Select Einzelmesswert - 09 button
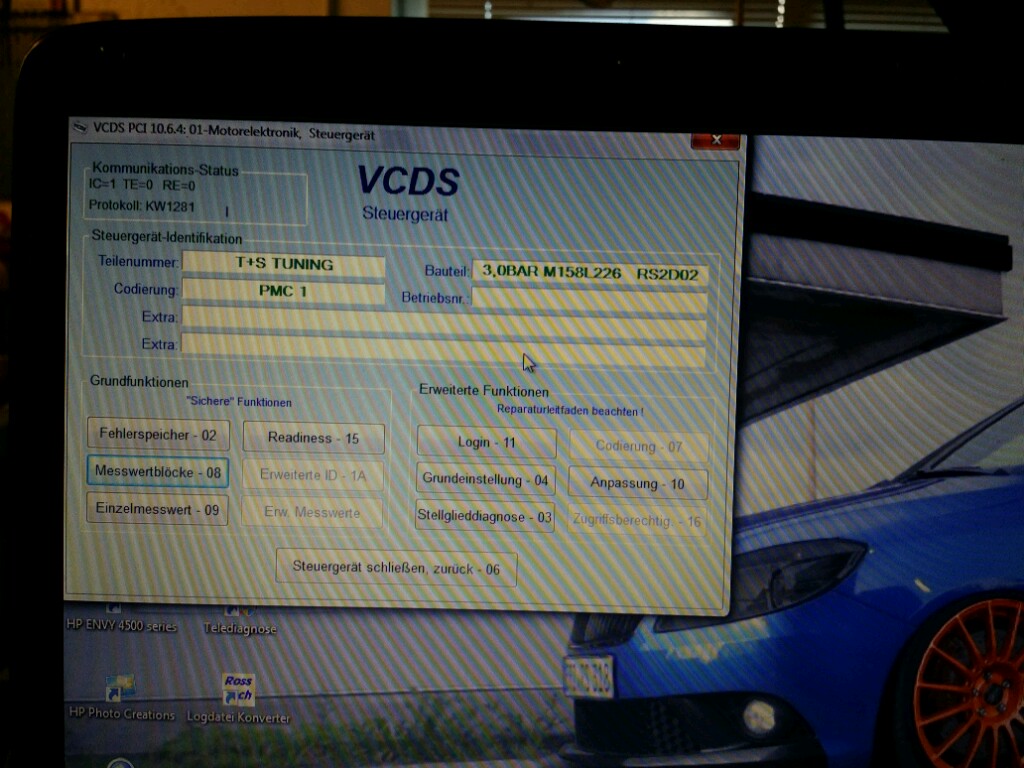Image resolution: width=1024 pixels, height=768 pixels. (157, 509)
